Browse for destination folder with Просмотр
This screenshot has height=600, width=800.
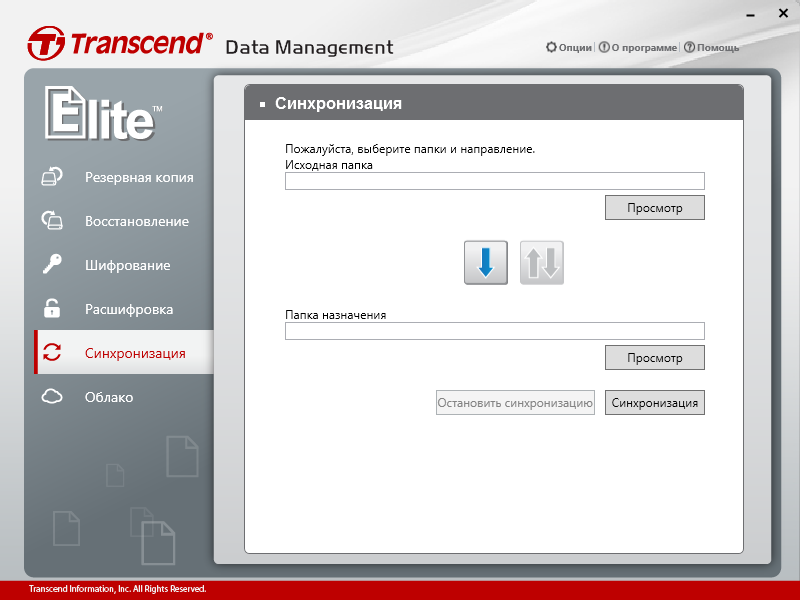click(655, 358)
